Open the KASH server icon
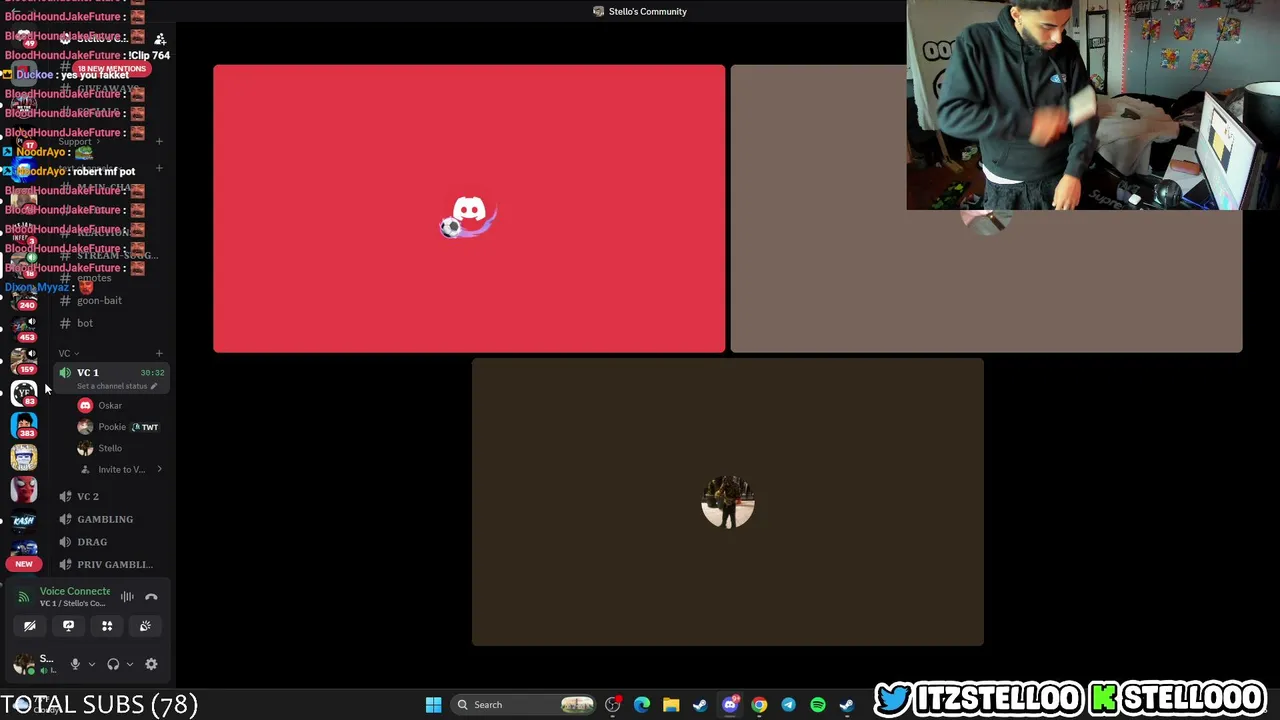The width and height of the screenshot is (1280, 720). click(x=24, y=521)
